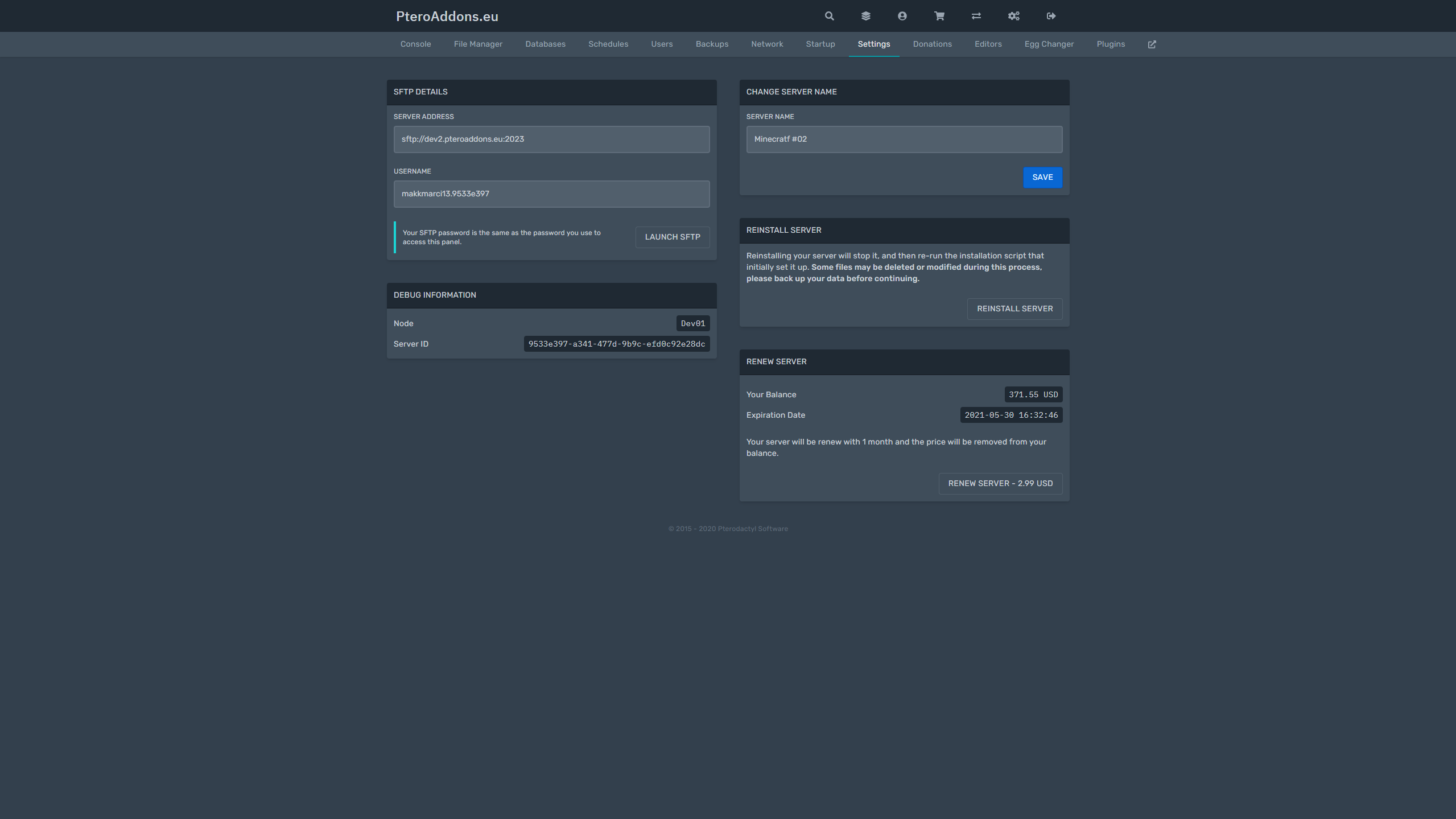The width and height of the screenshot is (1456, 819).
Task: Click Renew Server - 2.99 USD button
Action: point(1000,484)
